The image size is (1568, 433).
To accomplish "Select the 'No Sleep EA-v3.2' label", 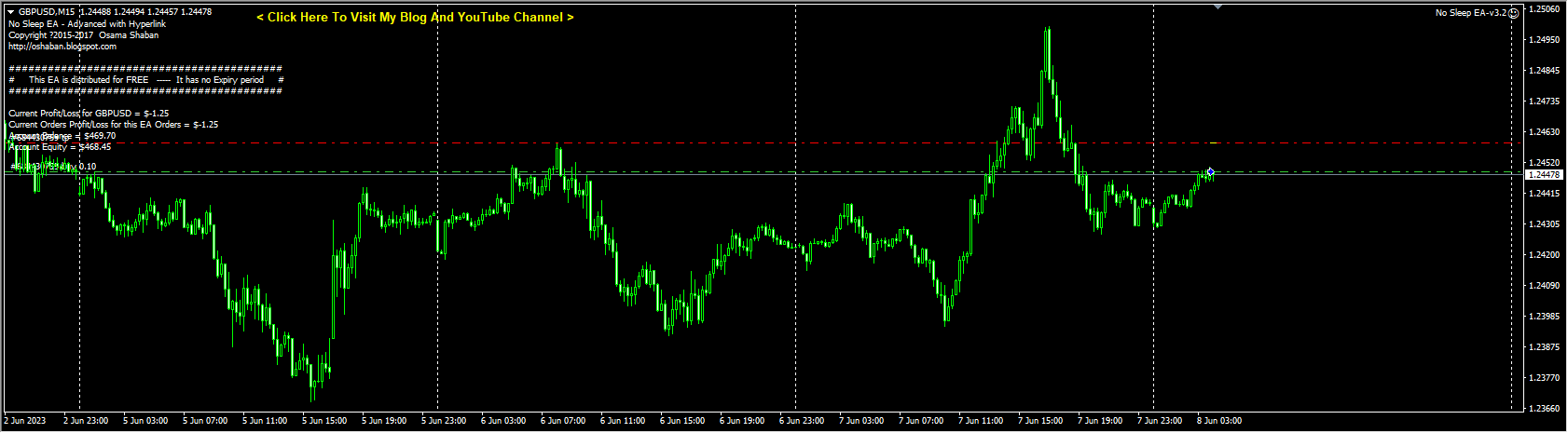I will pos(1470,13).
